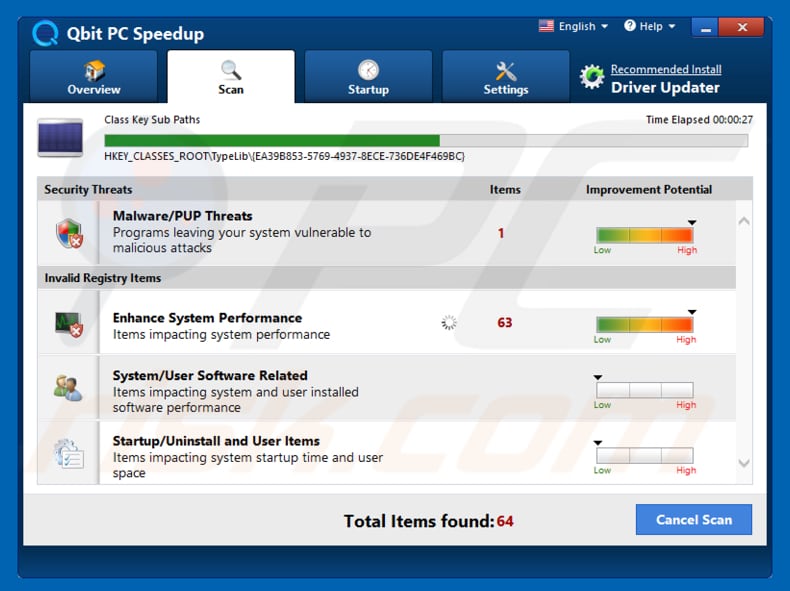Image resolution: width=790 pixels, height=591 pixels.
Task: Click the Malware/PUP Threats shield icon
Action: (70, 233)
